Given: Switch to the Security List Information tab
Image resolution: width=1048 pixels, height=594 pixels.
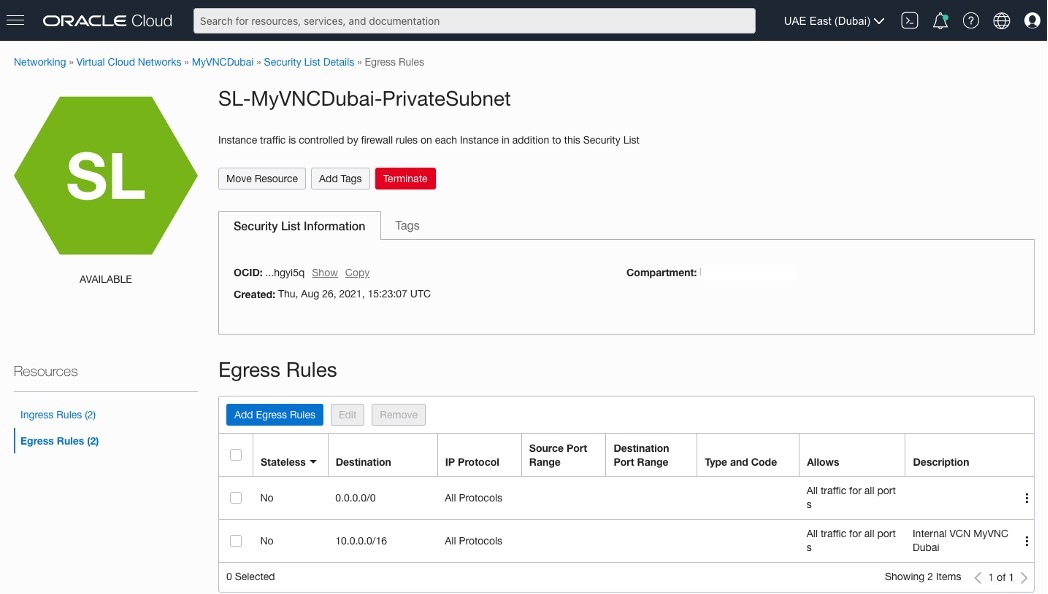Looking at the screenshot, I should click(x=299, y=226).
